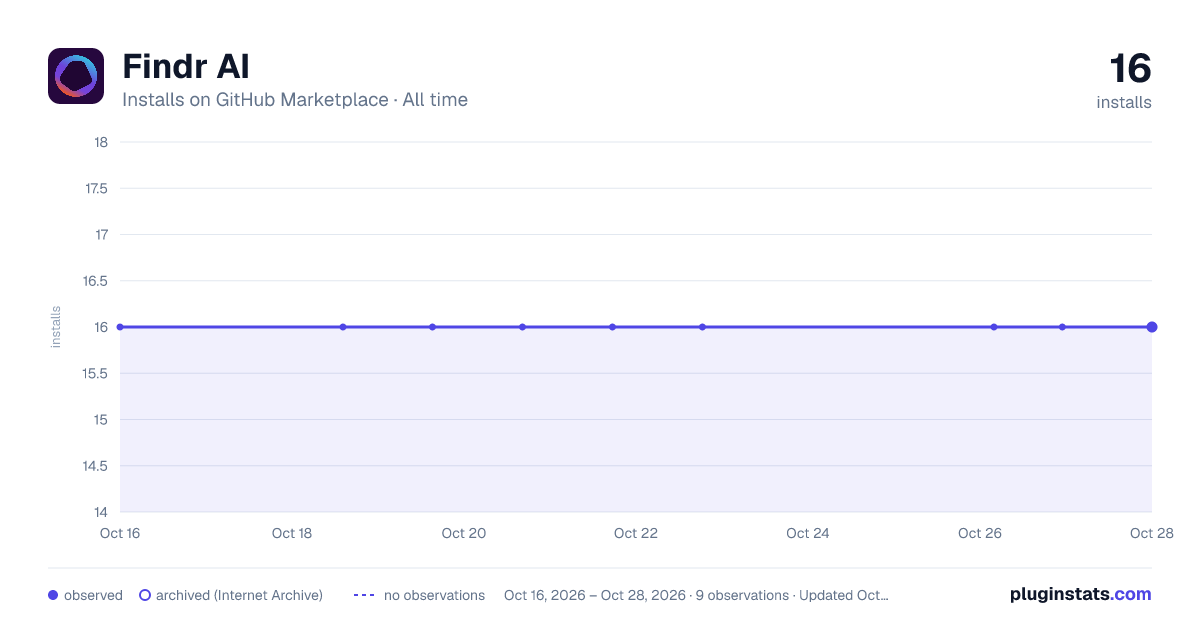Viewport: 1200px width, 630px height.
Task: Click the 'Oct 26' x-axis label
Action: 980,533
